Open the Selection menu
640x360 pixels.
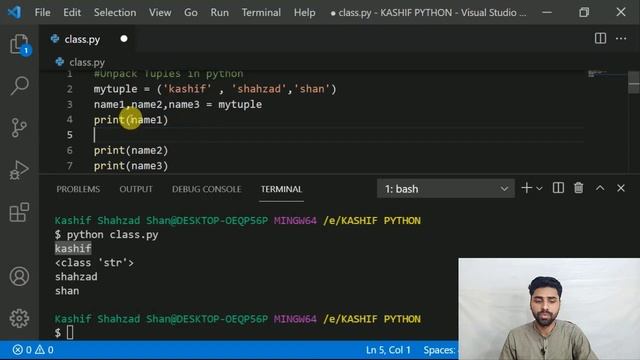tap(115, 13)
